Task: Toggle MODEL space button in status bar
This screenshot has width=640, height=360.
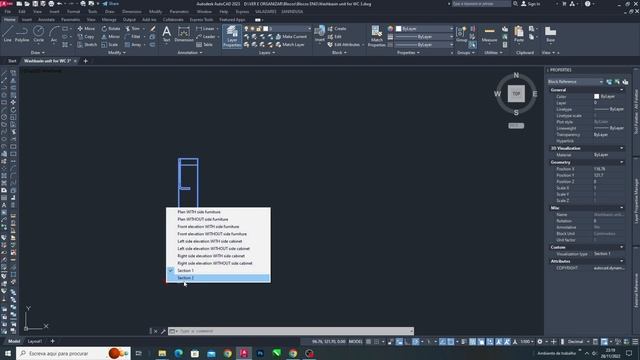Action: (355, 342)
